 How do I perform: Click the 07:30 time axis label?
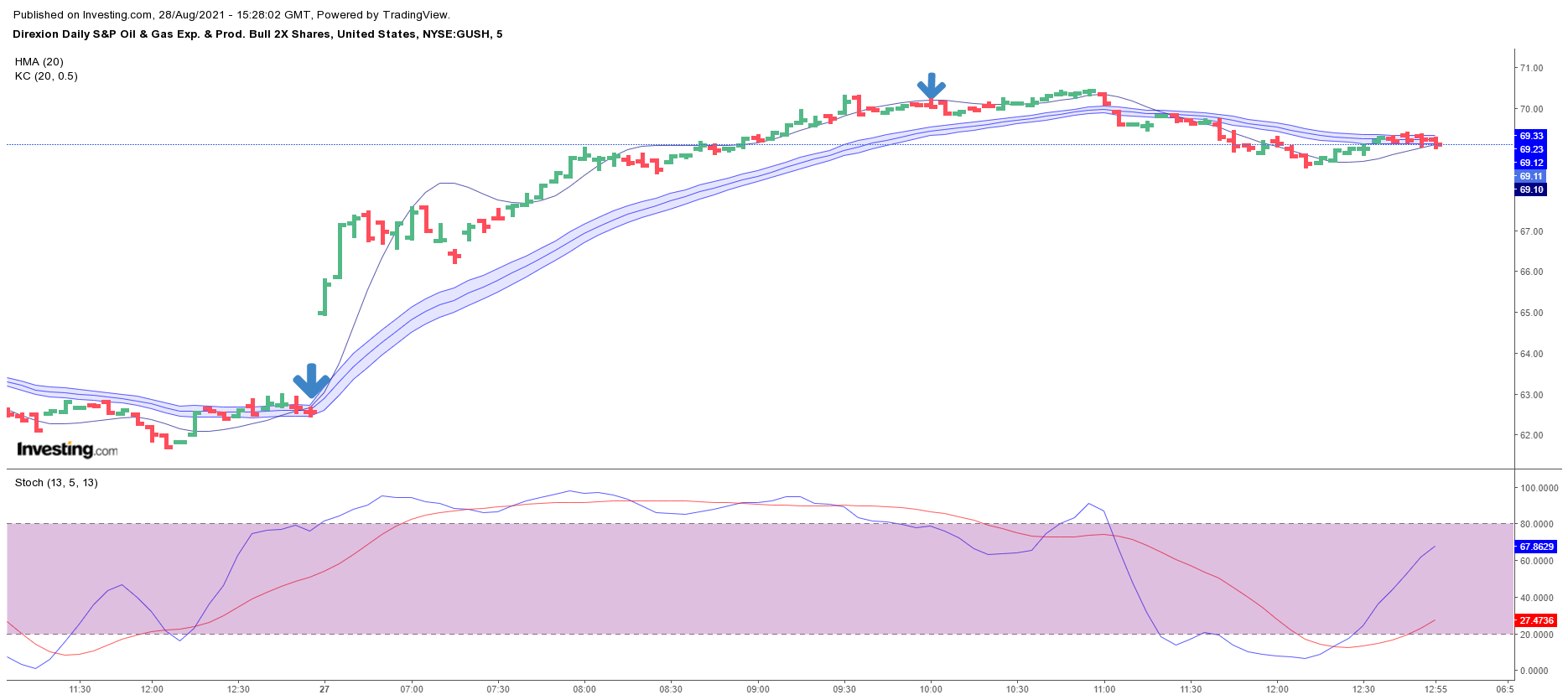click(x=498, y=689)
